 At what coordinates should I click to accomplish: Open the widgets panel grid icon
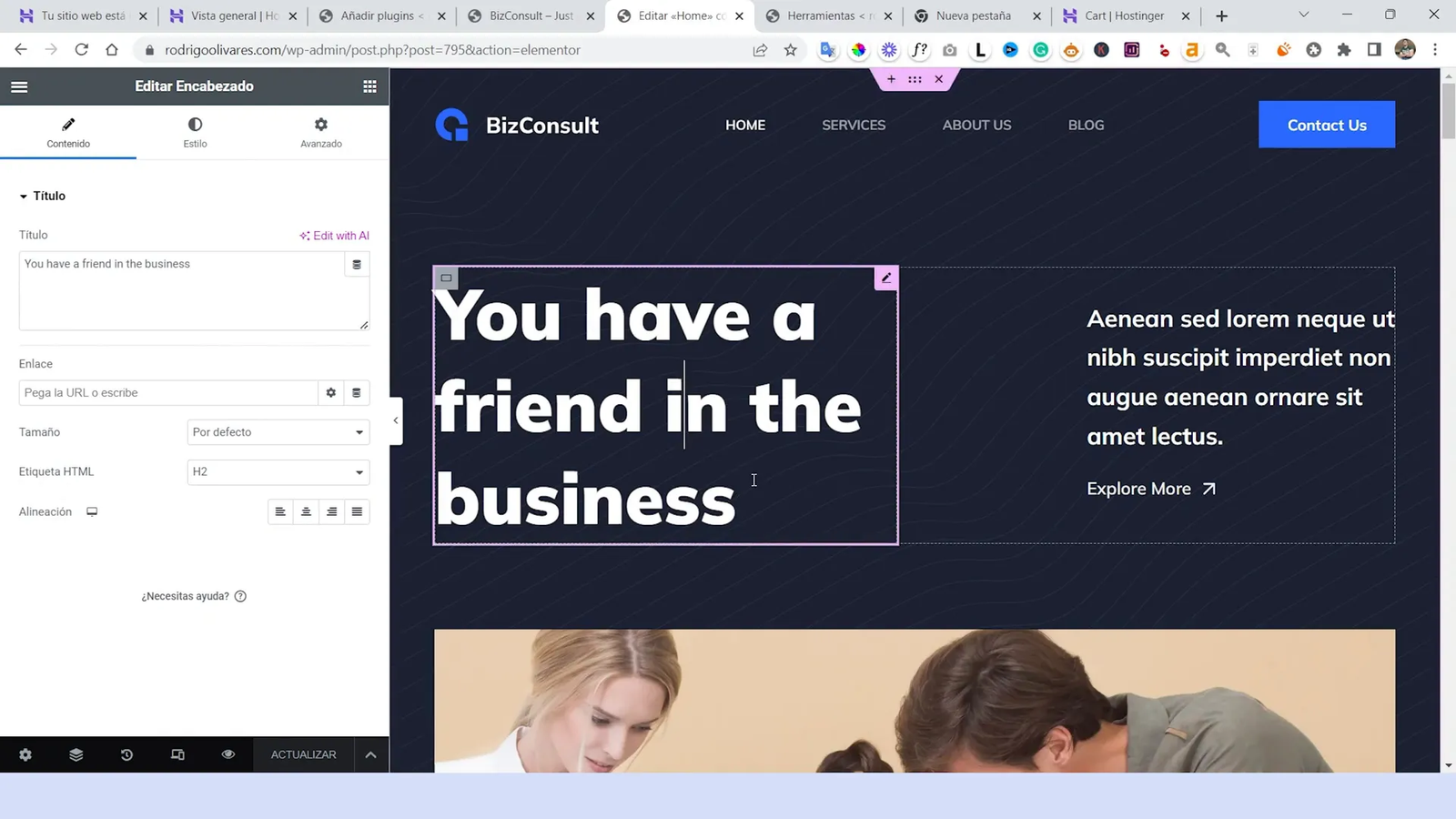point(369,86)
